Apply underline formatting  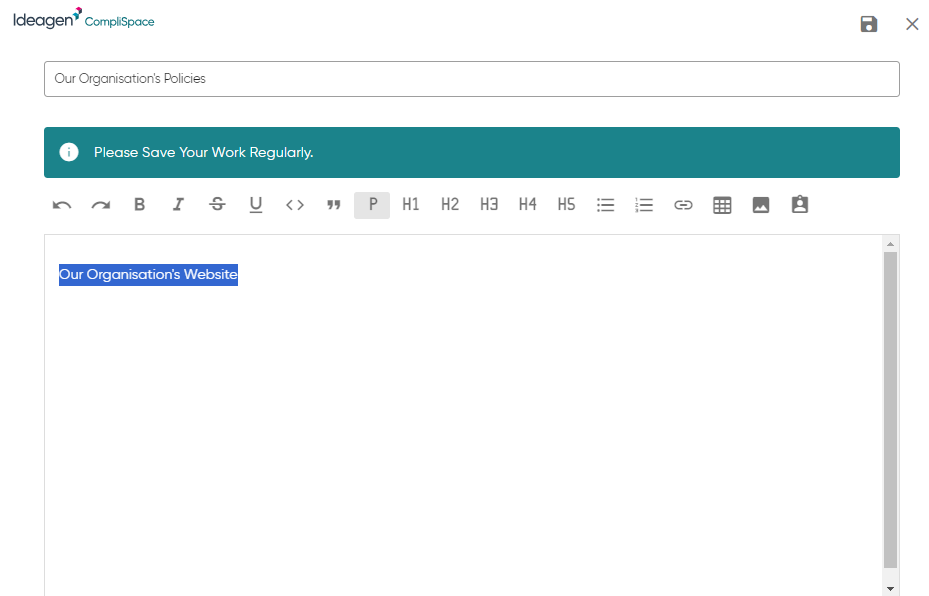pyautogui.click(x=256, y=205)
